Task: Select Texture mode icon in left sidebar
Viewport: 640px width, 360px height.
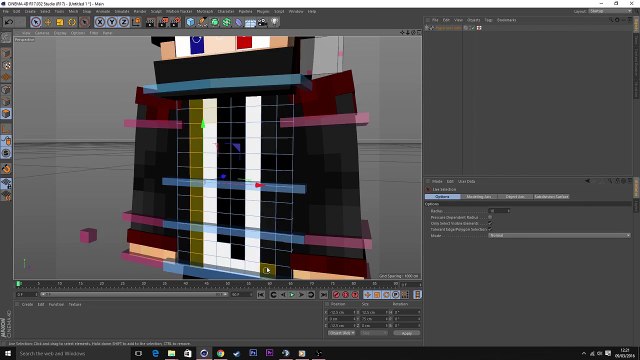Action: pyautogui.click(x=6, y=65)
